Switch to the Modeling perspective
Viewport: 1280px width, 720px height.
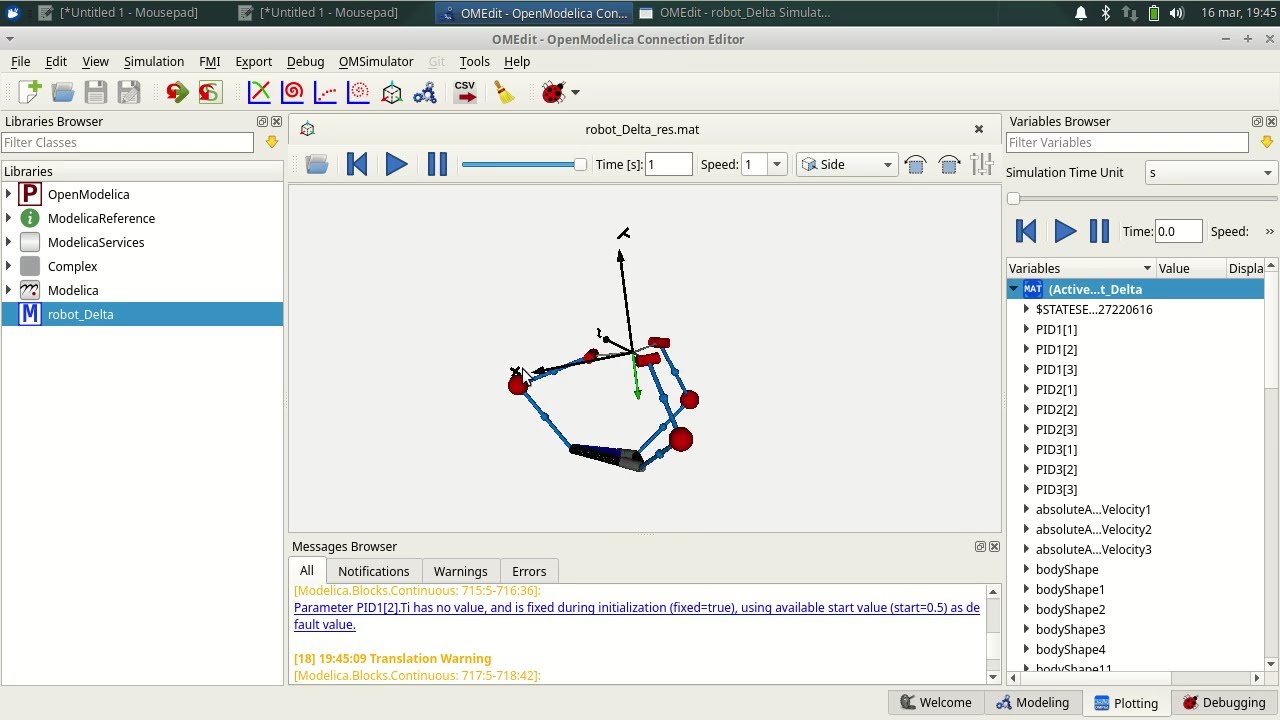[x=1032, y=702]
